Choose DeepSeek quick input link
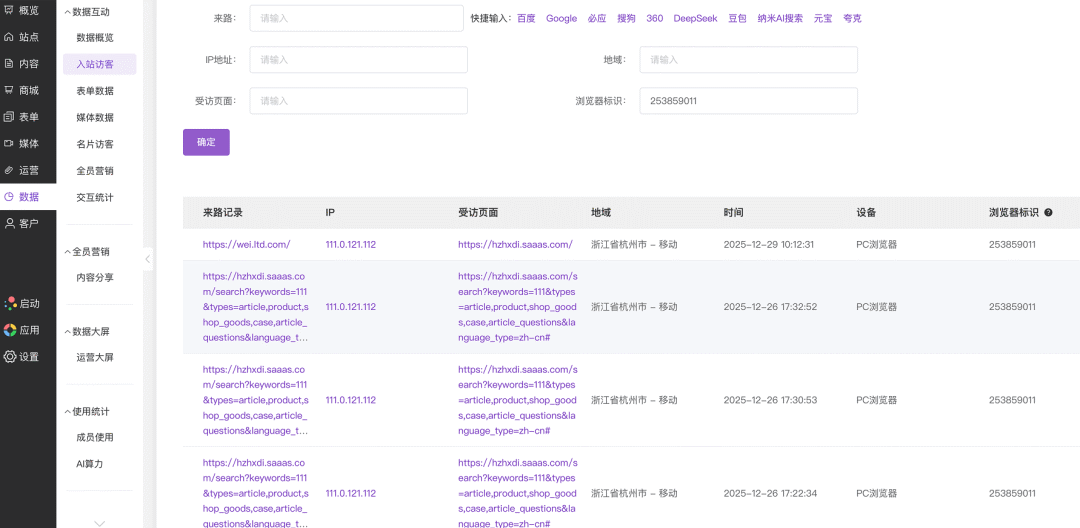 point(694,18)
